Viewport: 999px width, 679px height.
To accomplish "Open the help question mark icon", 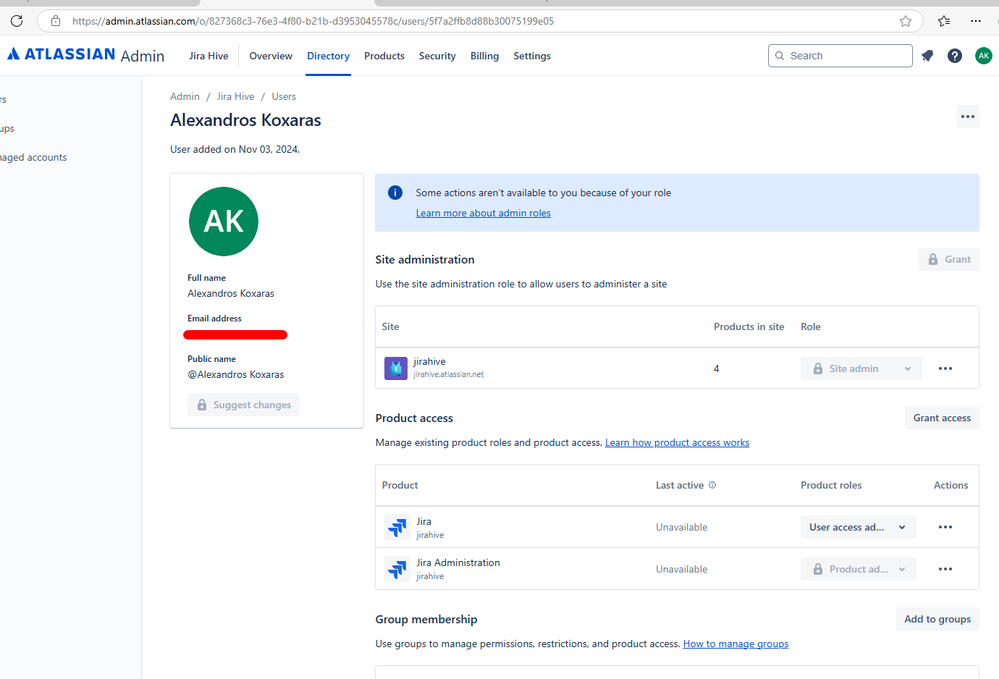I will click(x=954, y=56).
